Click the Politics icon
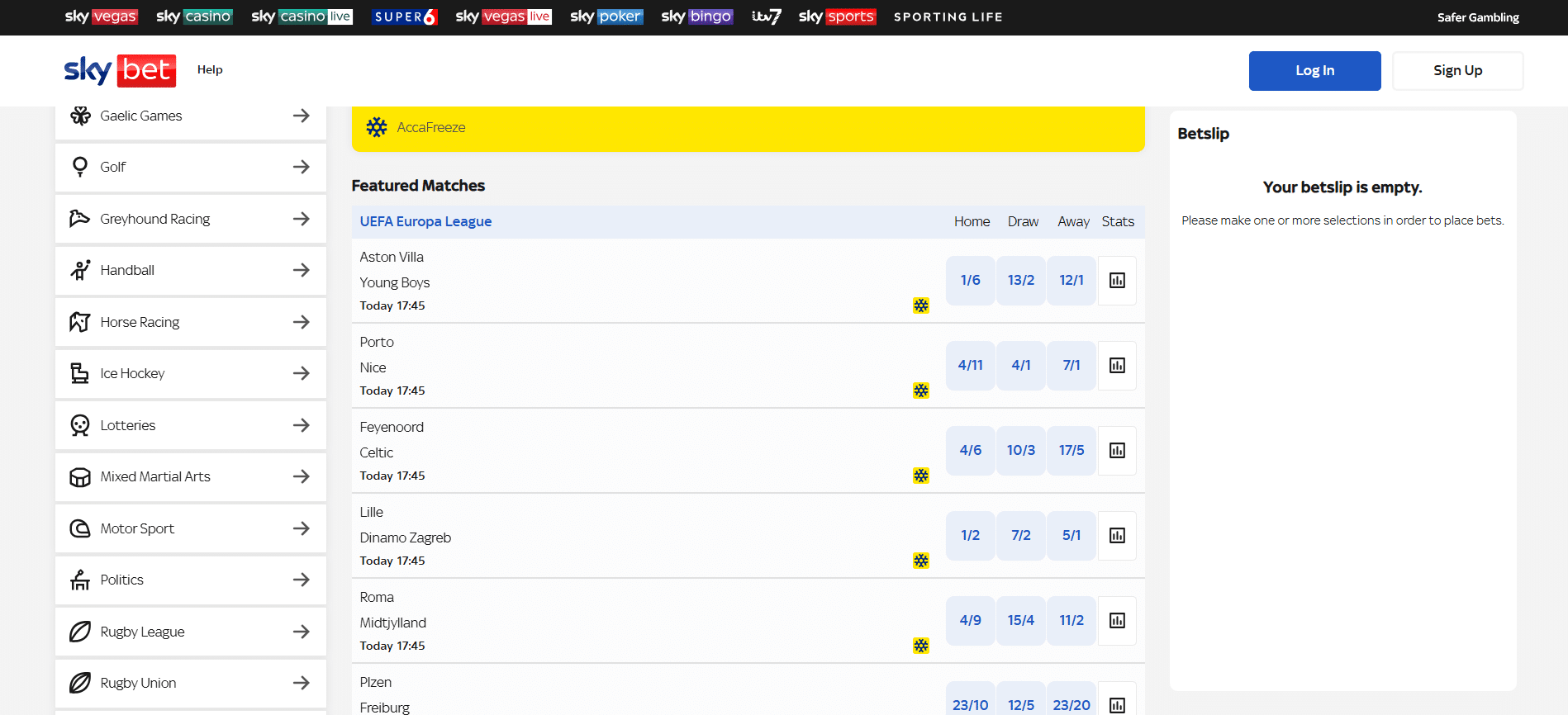 point(80,580)
